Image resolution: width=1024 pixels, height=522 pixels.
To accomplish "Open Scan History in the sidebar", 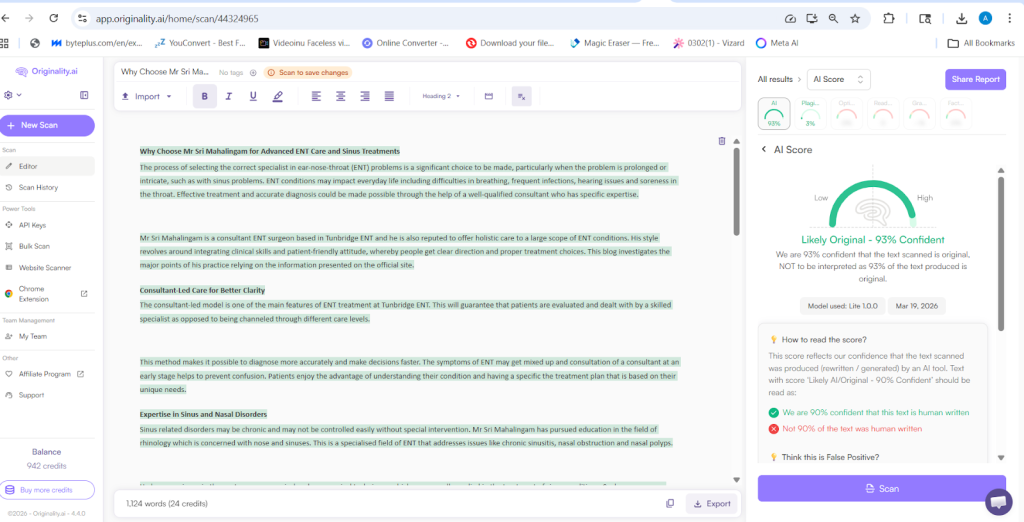I will [38, 187].
